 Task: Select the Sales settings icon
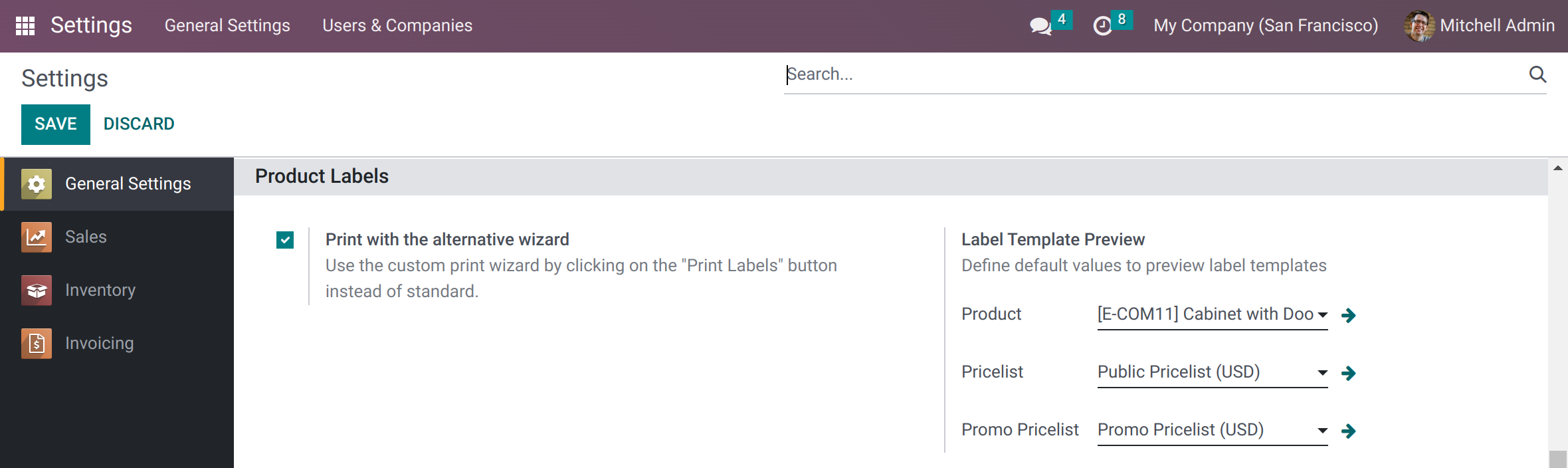point(37,237)
